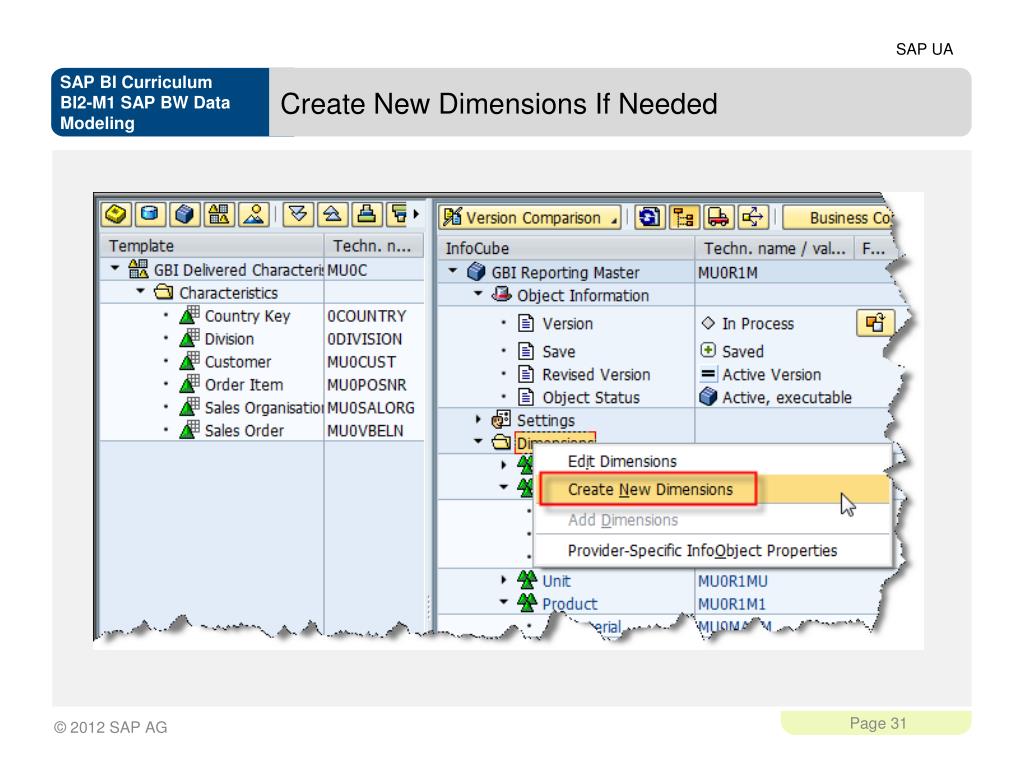
Task: Click the Business Content button
Action: 838,217
